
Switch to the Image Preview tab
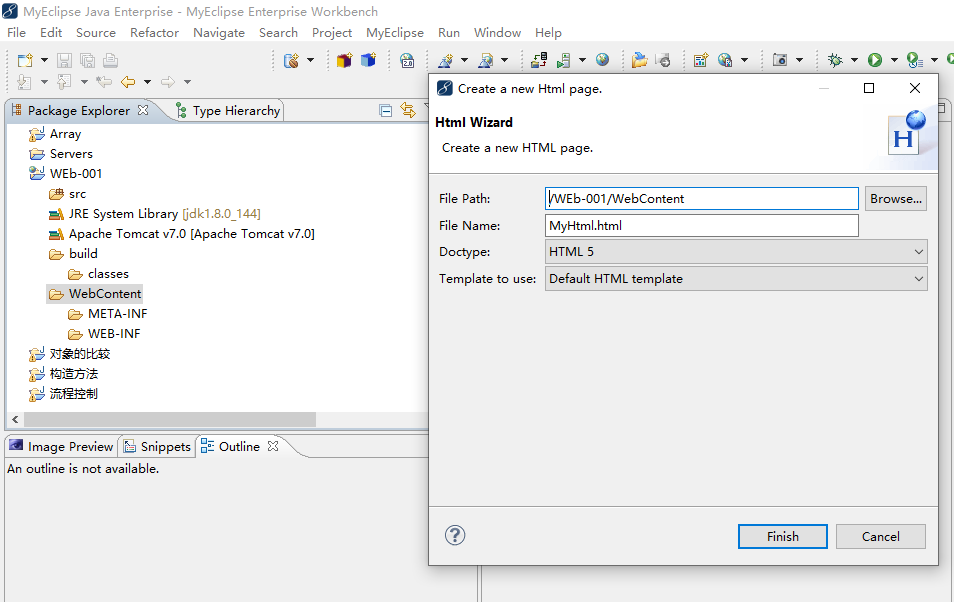point(62,447)
